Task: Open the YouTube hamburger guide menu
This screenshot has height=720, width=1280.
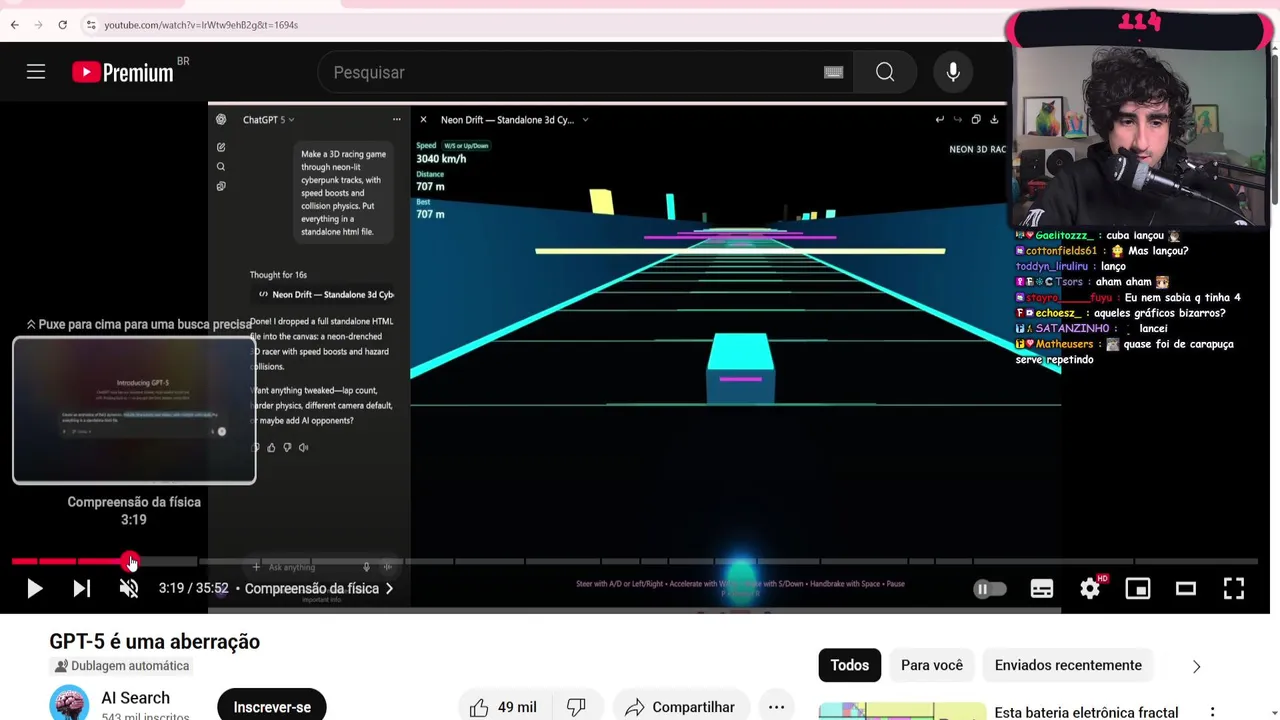Action: click(x=36, y=72)
